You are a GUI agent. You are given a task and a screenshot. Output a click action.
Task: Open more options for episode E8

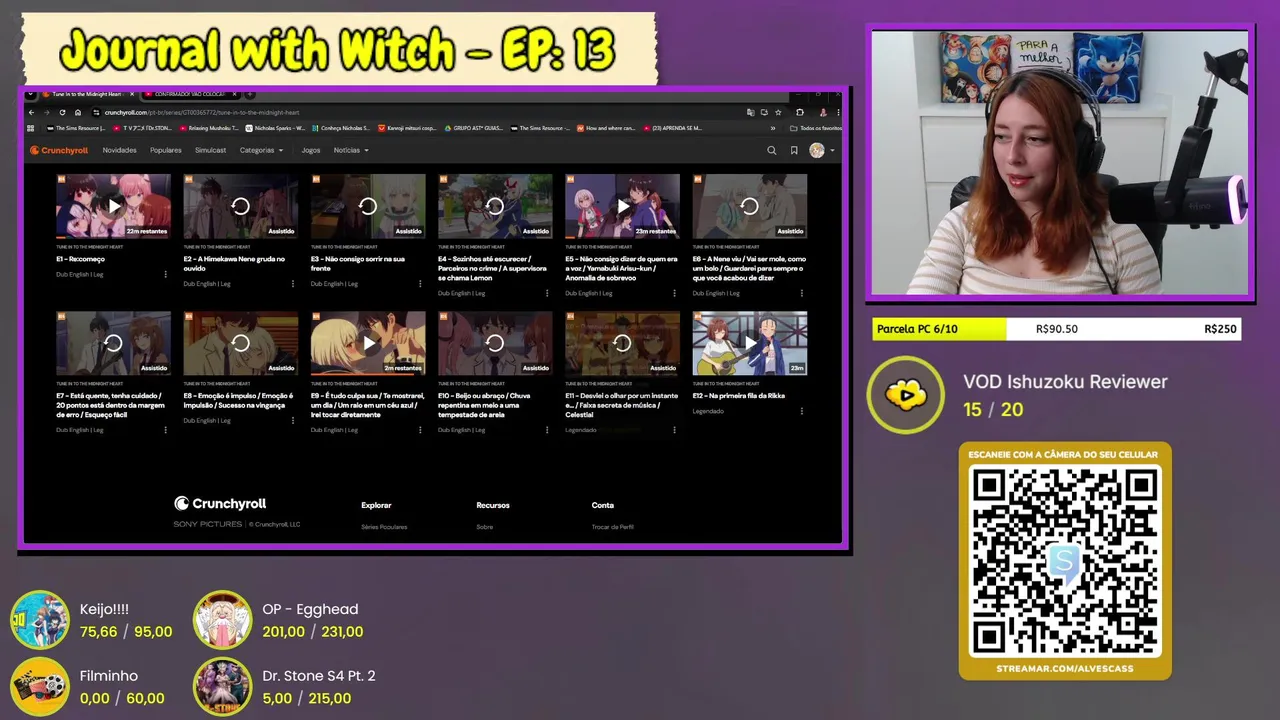(x=293, y=420)
